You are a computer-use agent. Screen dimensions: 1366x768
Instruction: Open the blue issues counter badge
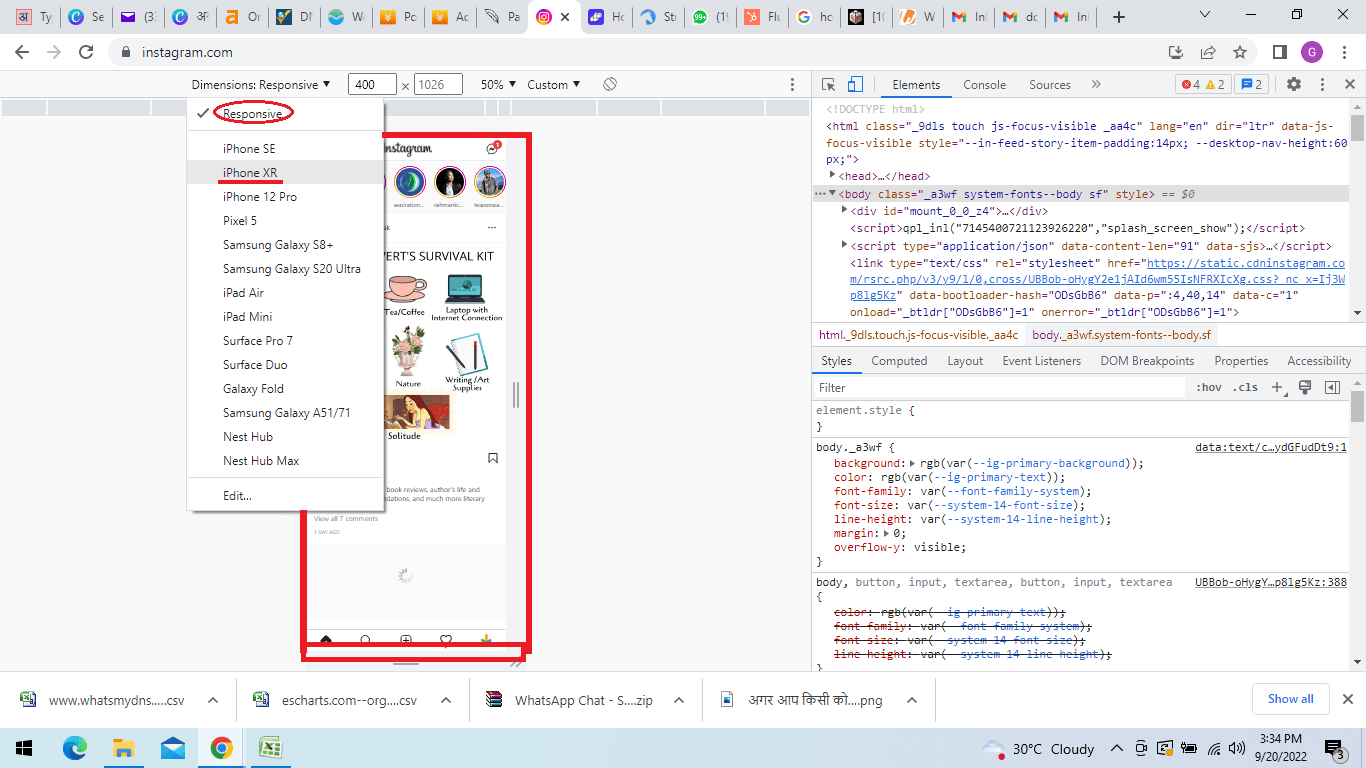(1251, 84)
